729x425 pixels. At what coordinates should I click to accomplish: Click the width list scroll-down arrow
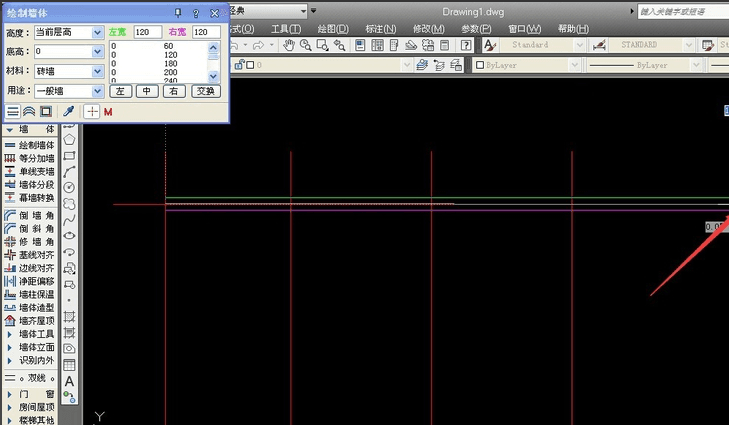pyautogui.click(x=213, y=76)
